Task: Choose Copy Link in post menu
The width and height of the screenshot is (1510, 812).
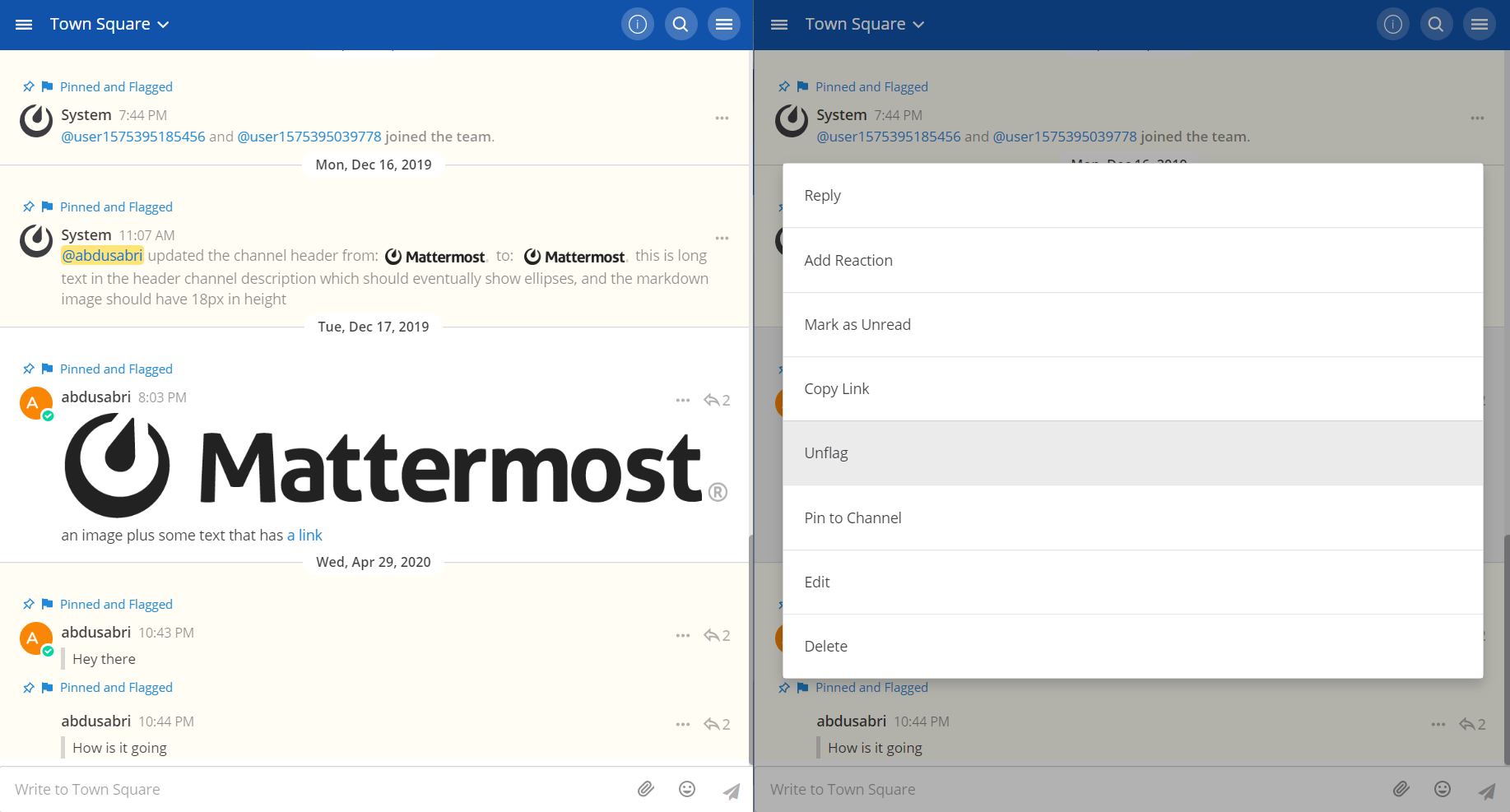Action: [x=1133, y=389]
